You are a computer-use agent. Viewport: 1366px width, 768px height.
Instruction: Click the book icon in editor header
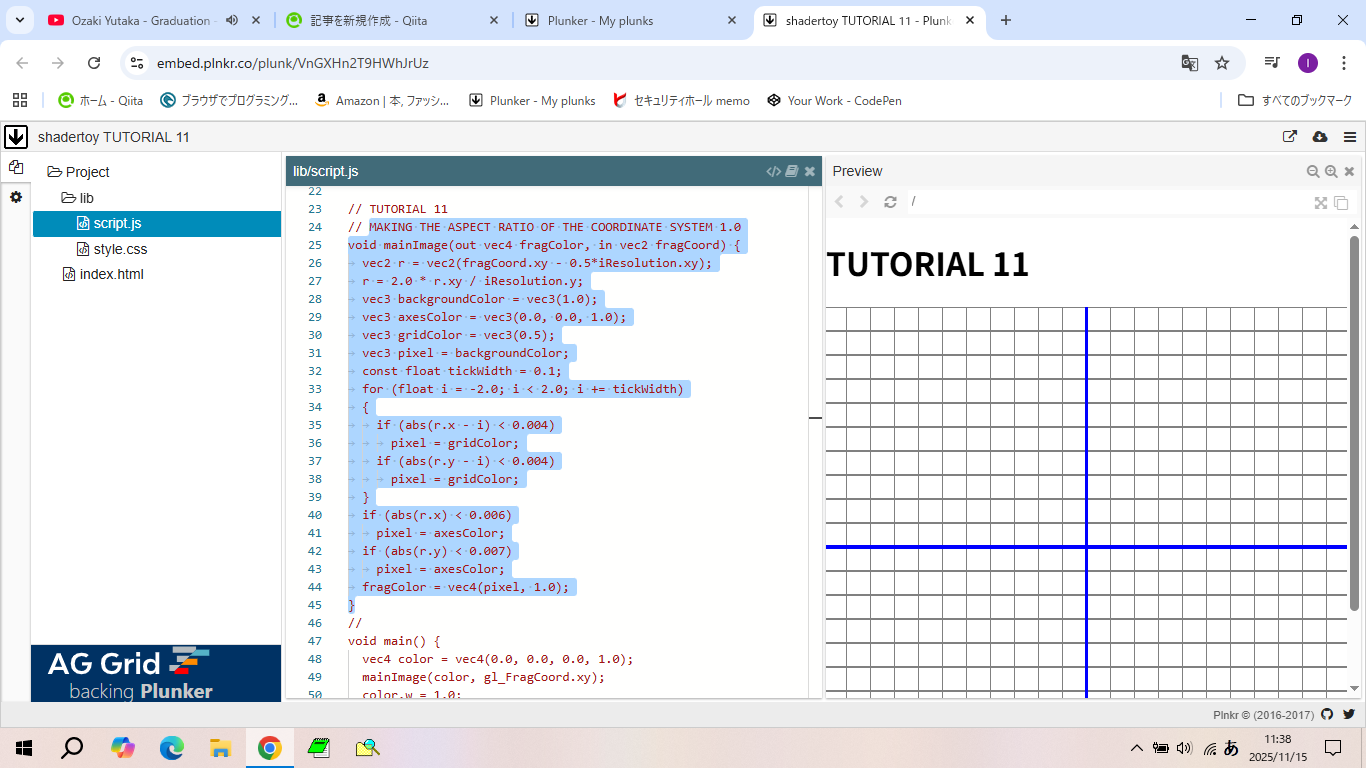pyautogui.click(x=792, y=171)
